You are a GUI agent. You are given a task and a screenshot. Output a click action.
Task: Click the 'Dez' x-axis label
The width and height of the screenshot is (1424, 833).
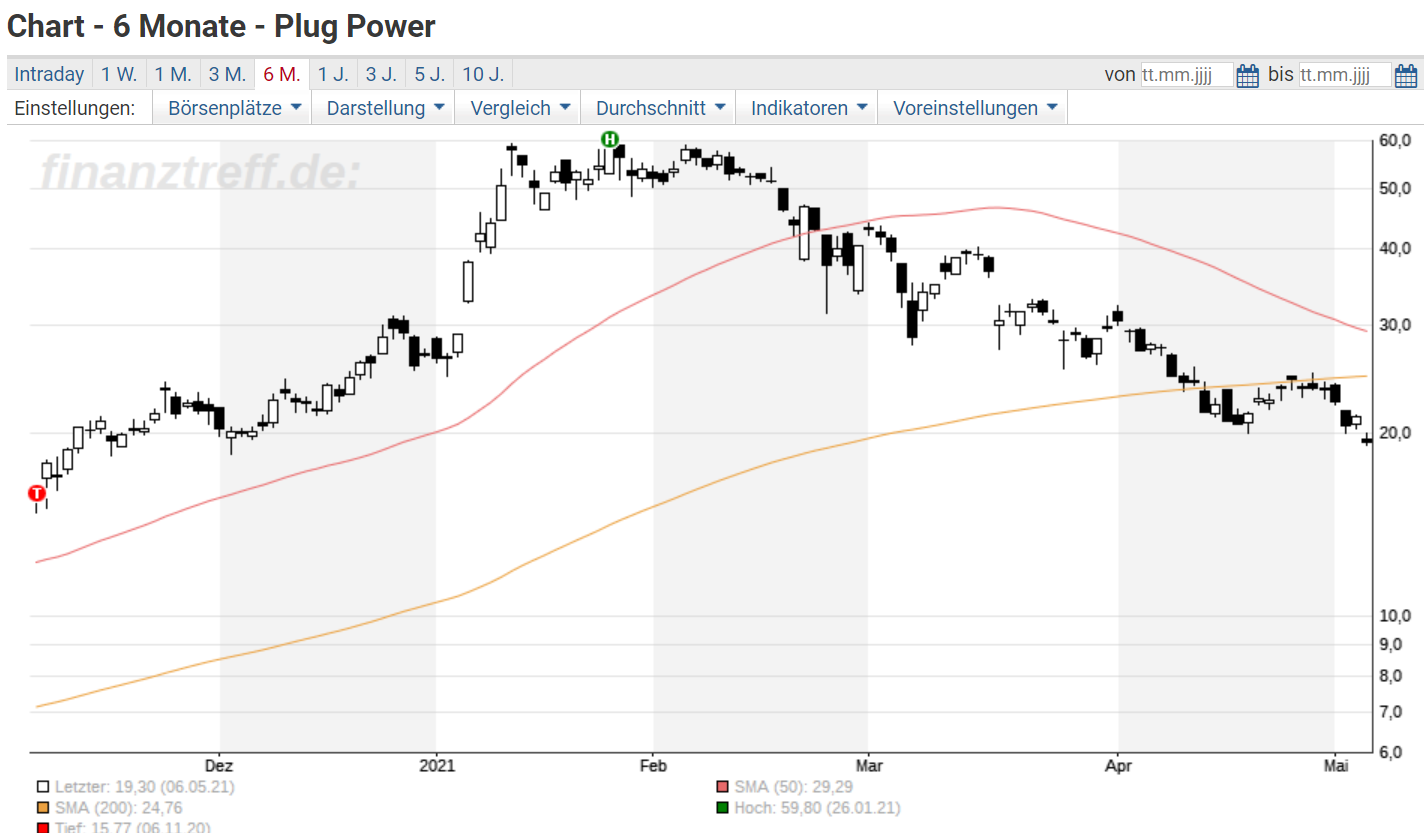pos(220,766)
